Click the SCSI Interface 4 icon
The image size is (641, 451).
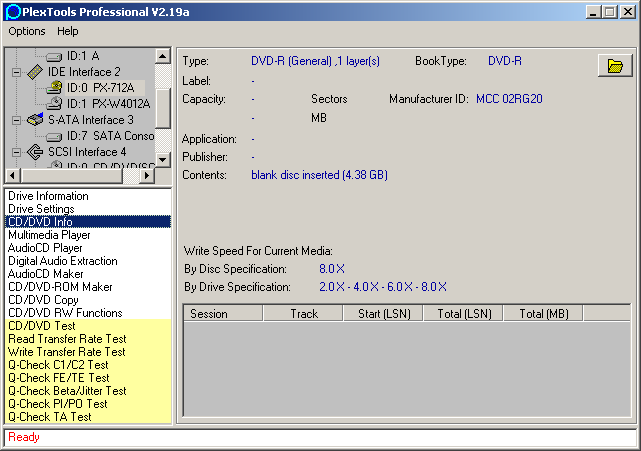pos(35,152)
